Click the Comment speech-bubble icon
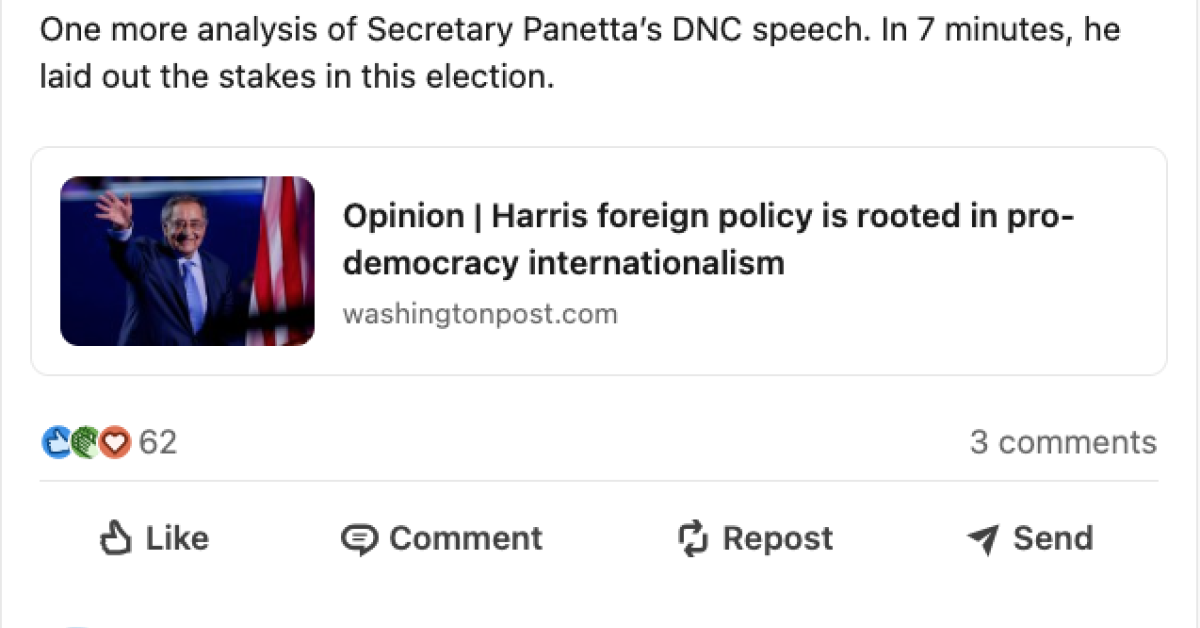 tap(359, 537)
